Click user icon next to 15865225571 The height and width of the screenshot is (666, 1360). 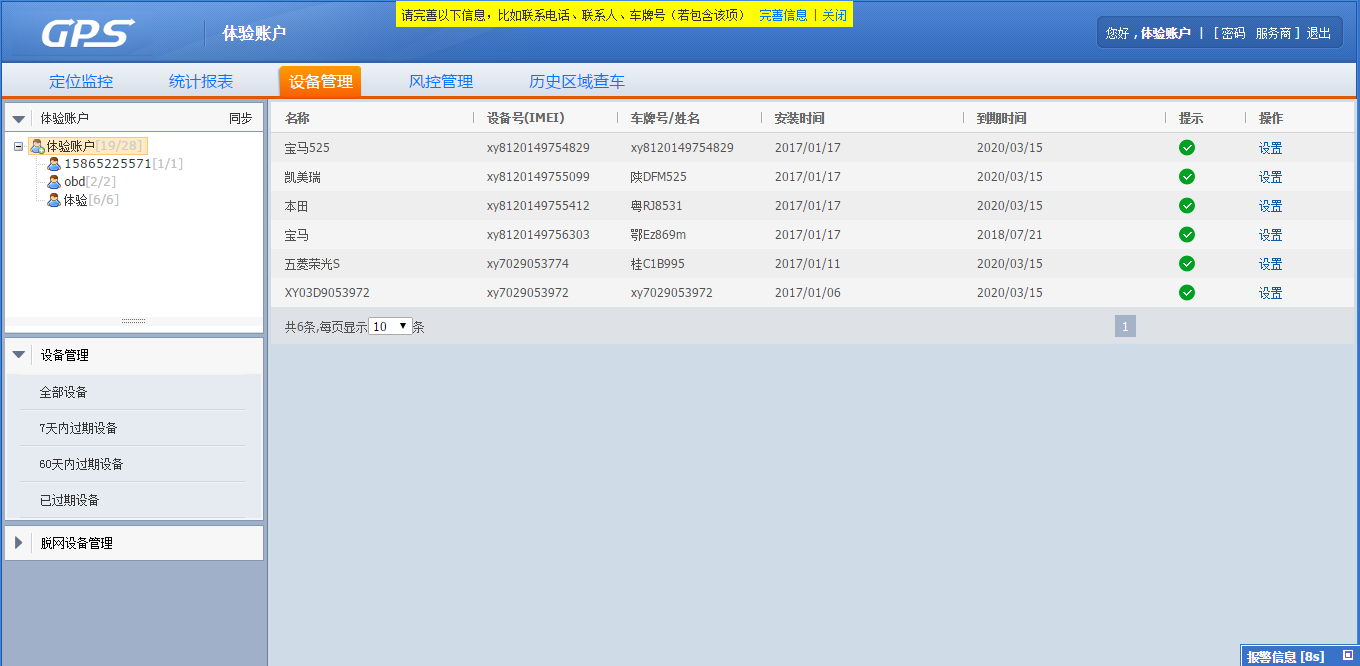[54, 164]
